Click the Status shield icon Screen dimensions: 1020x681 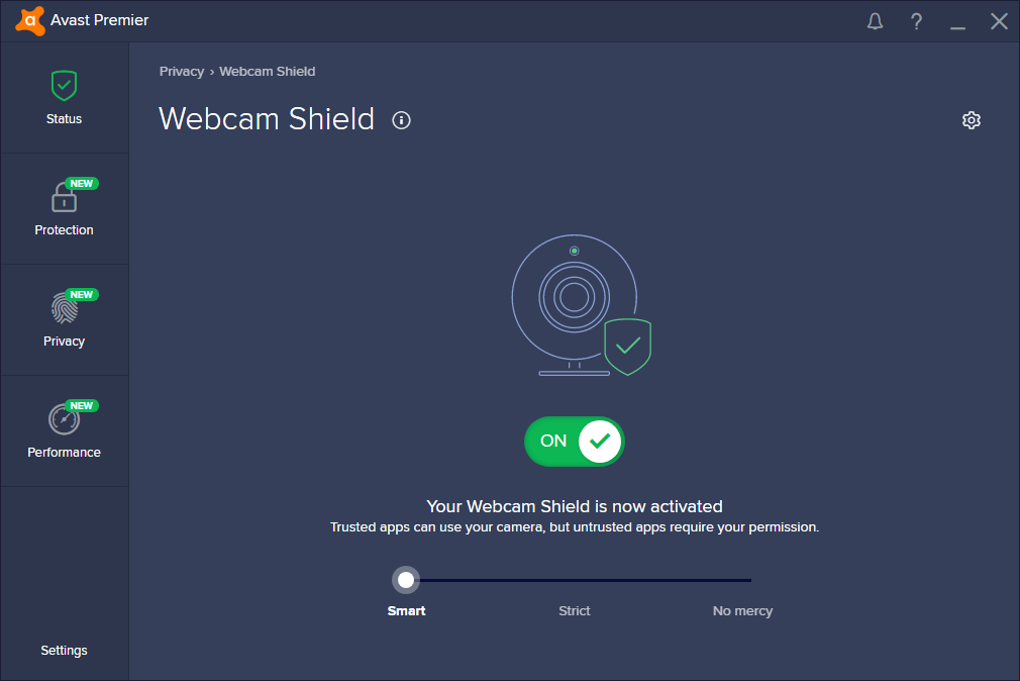[64, 86]
